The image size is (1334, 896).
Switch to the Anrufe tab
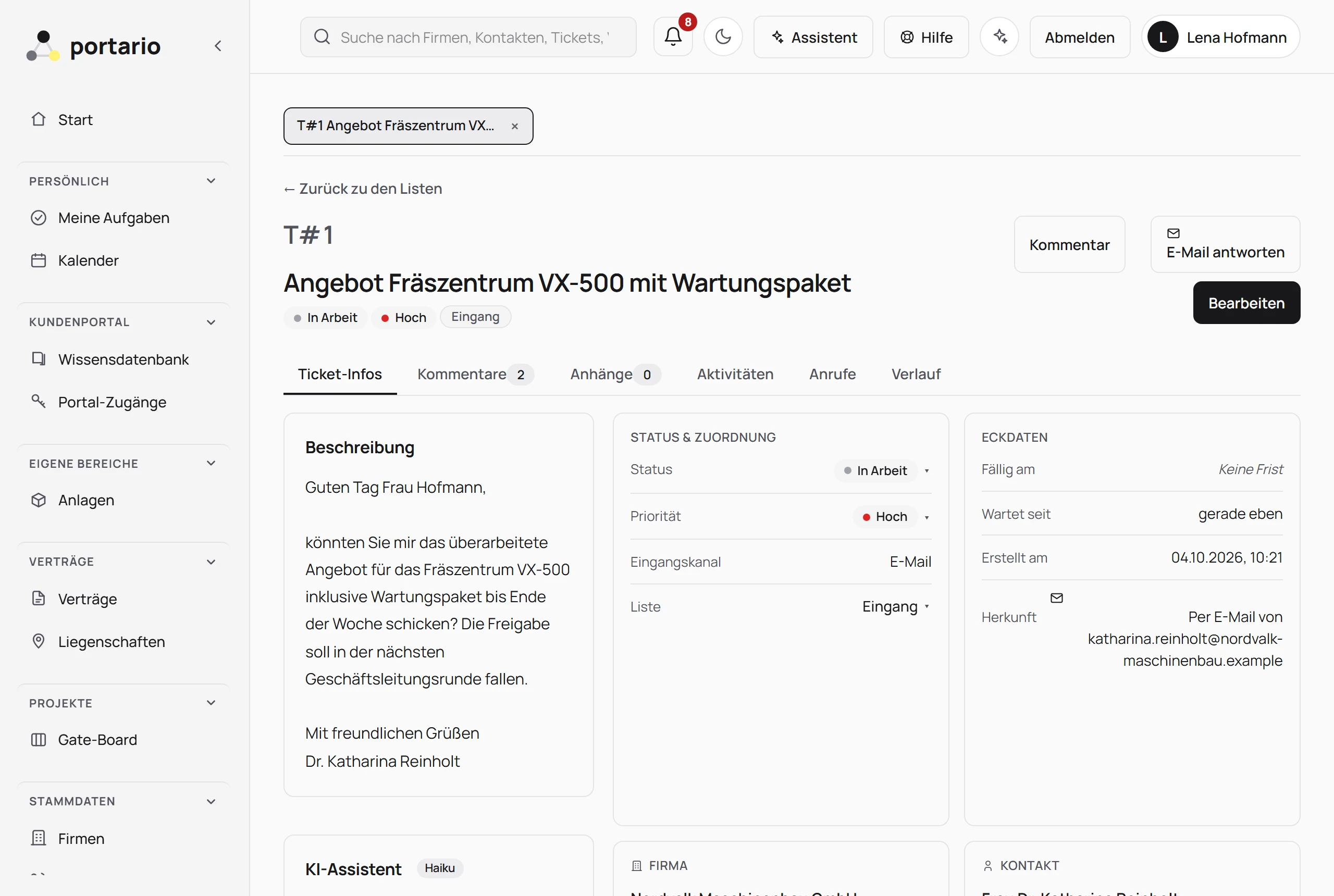coord(832,374)
